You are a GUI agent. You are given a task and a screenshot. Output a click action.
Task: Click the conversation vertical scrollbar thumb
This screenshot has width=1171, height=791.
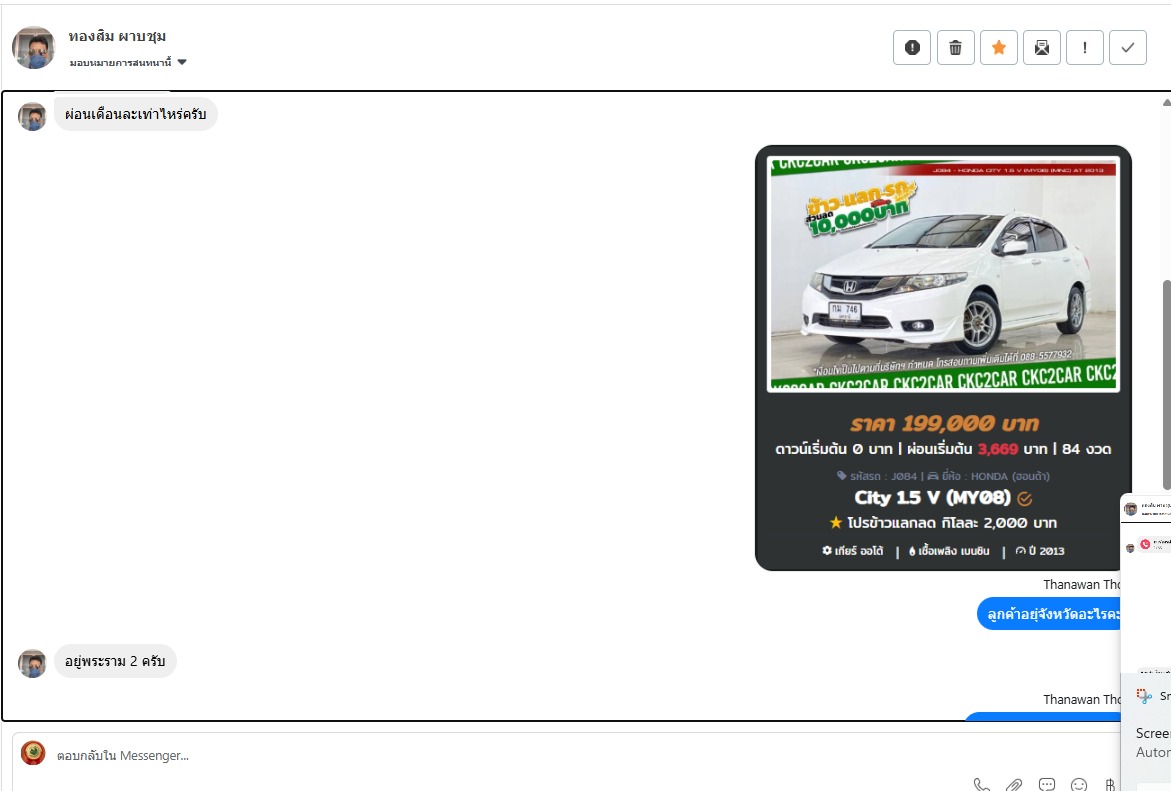[x=1167, y=385]
